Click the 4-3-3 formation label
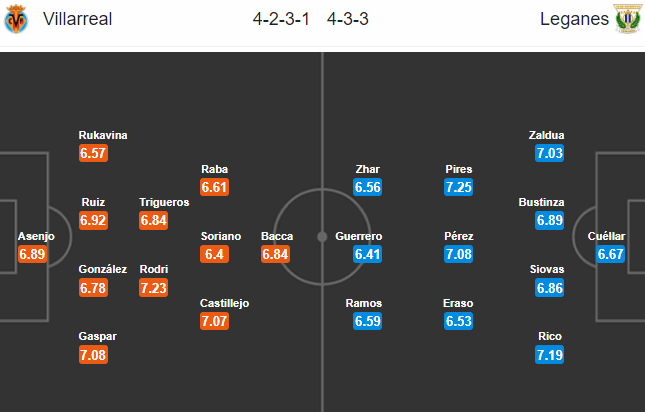This screenshot has height=412, width=645. click(x=348, y=19)
